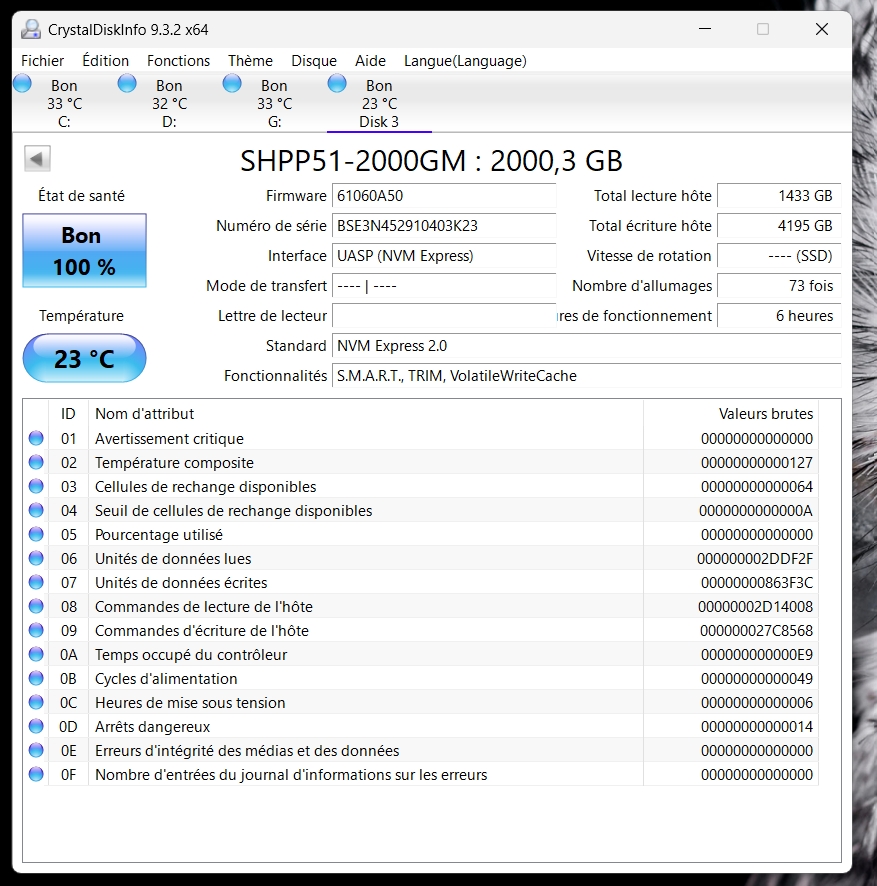
Task: Click status orb of Seuil de cellules row
Action: click(36, 510)
